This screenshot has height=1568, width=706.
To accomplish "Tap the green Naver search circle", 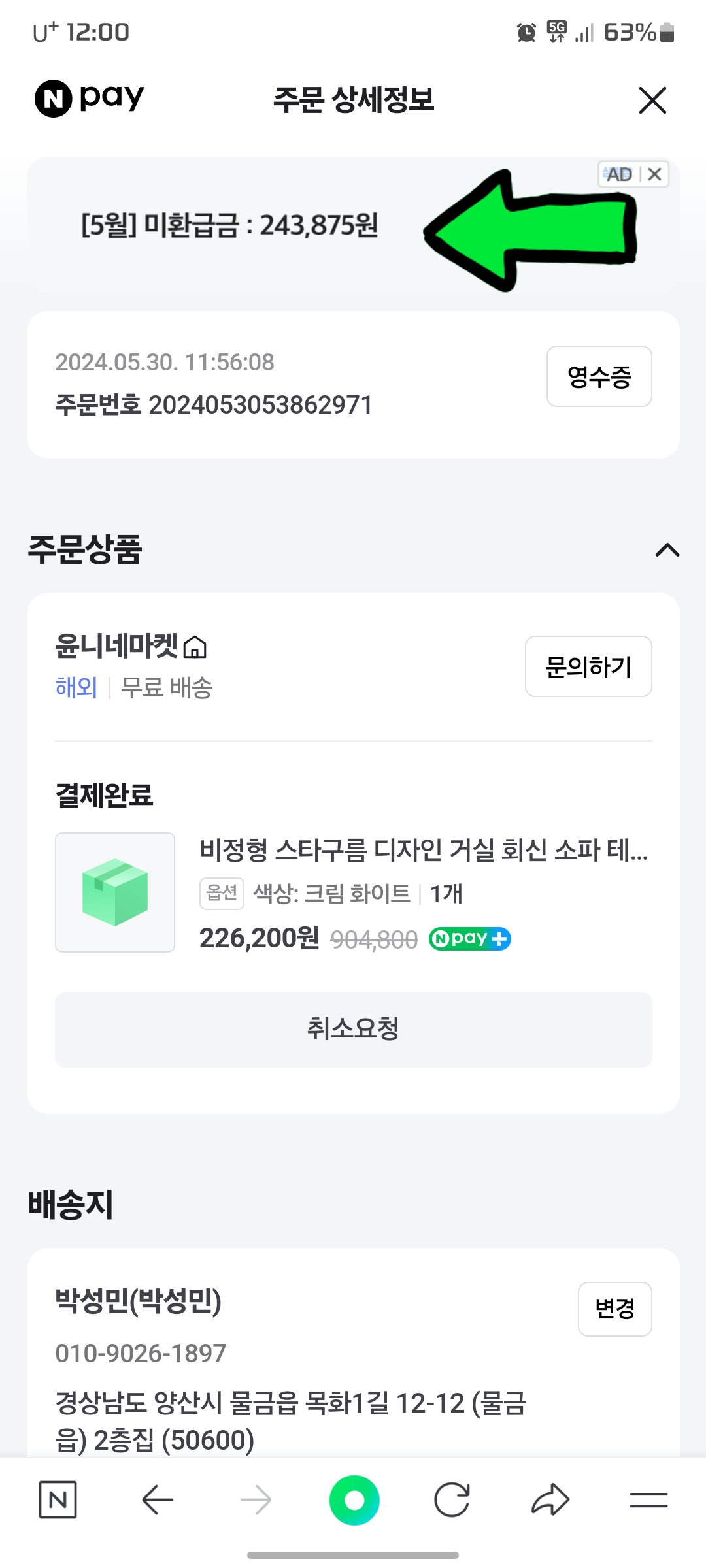I will [x=354, y=1499].
